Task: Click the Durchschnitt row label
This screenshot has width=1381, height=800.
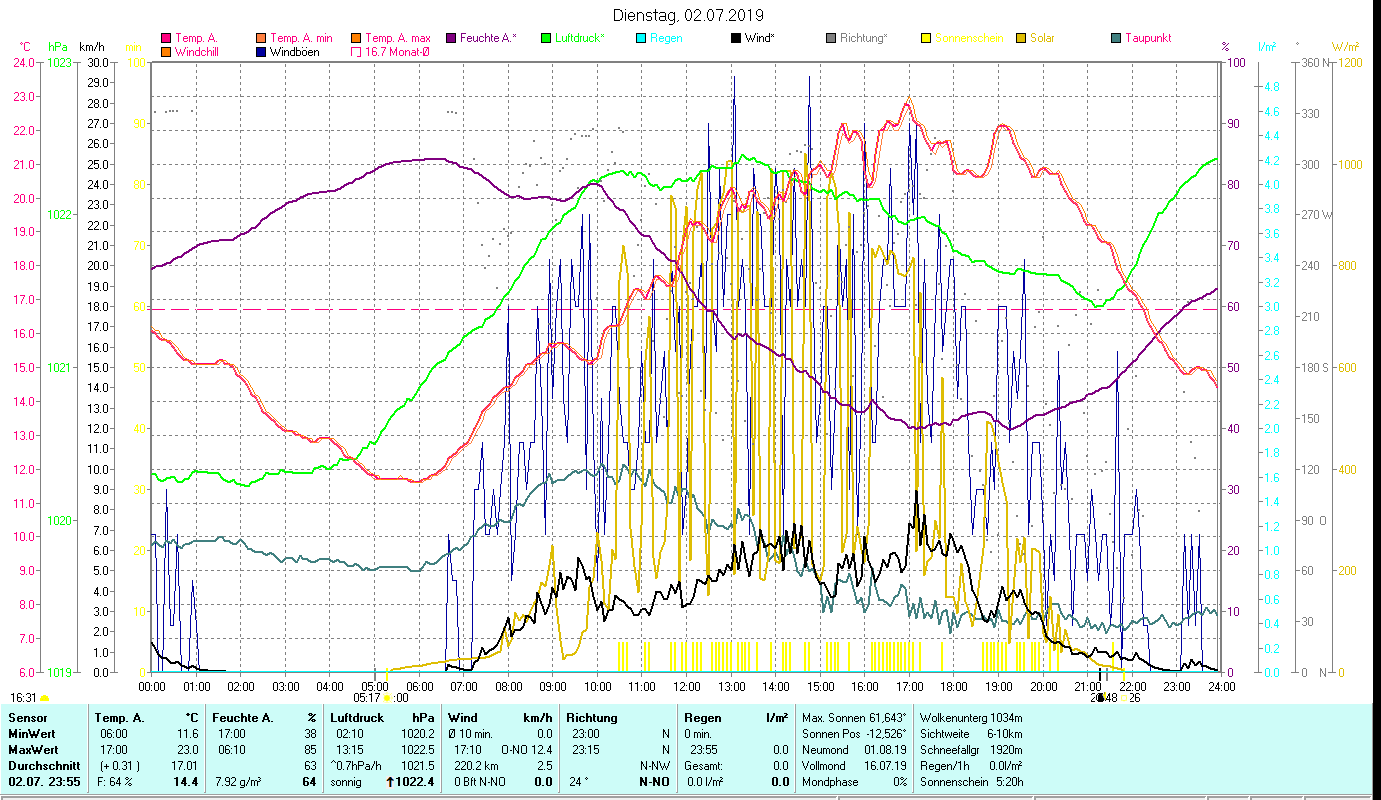Action: pos(42,766)
